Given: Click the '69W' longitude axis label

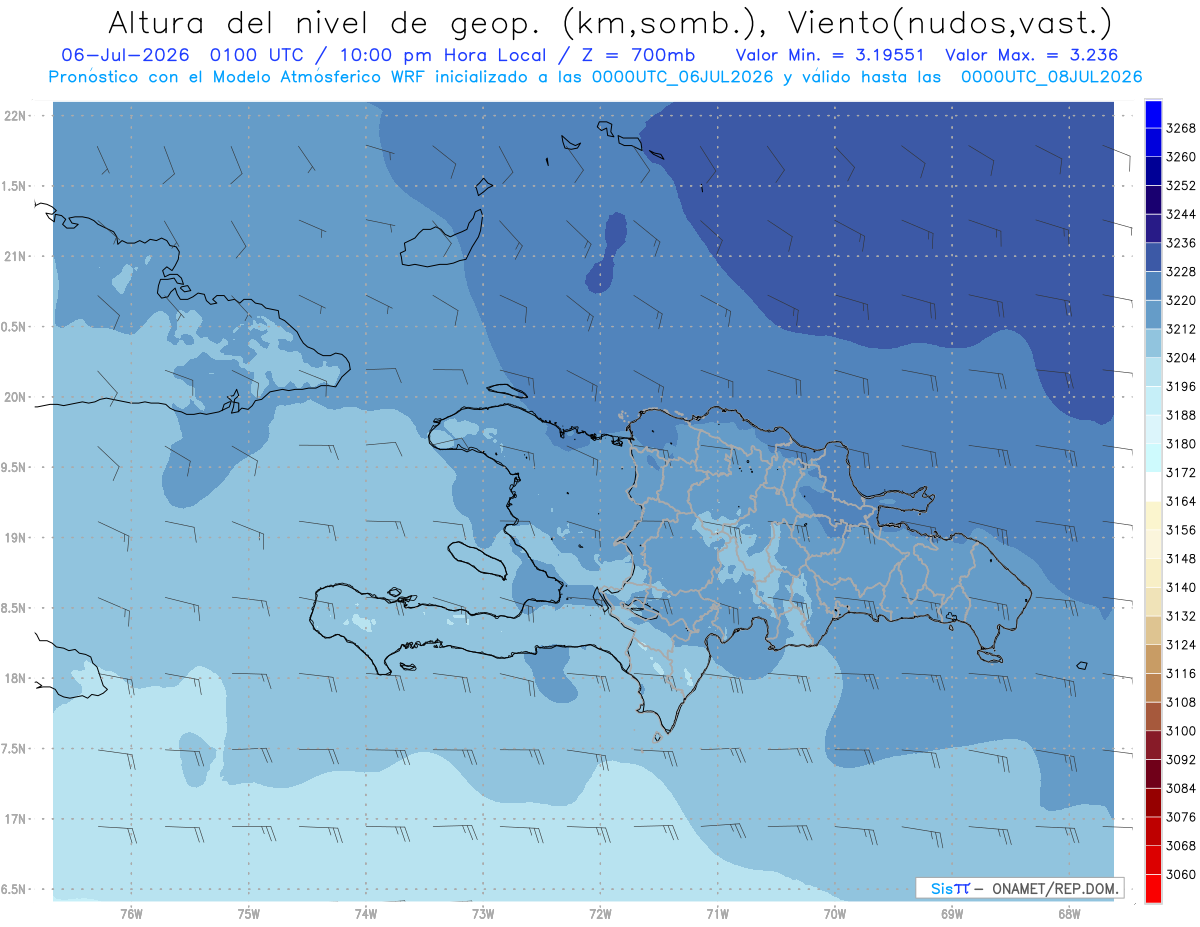Looking at the screenshot, I should coord(951,913).
